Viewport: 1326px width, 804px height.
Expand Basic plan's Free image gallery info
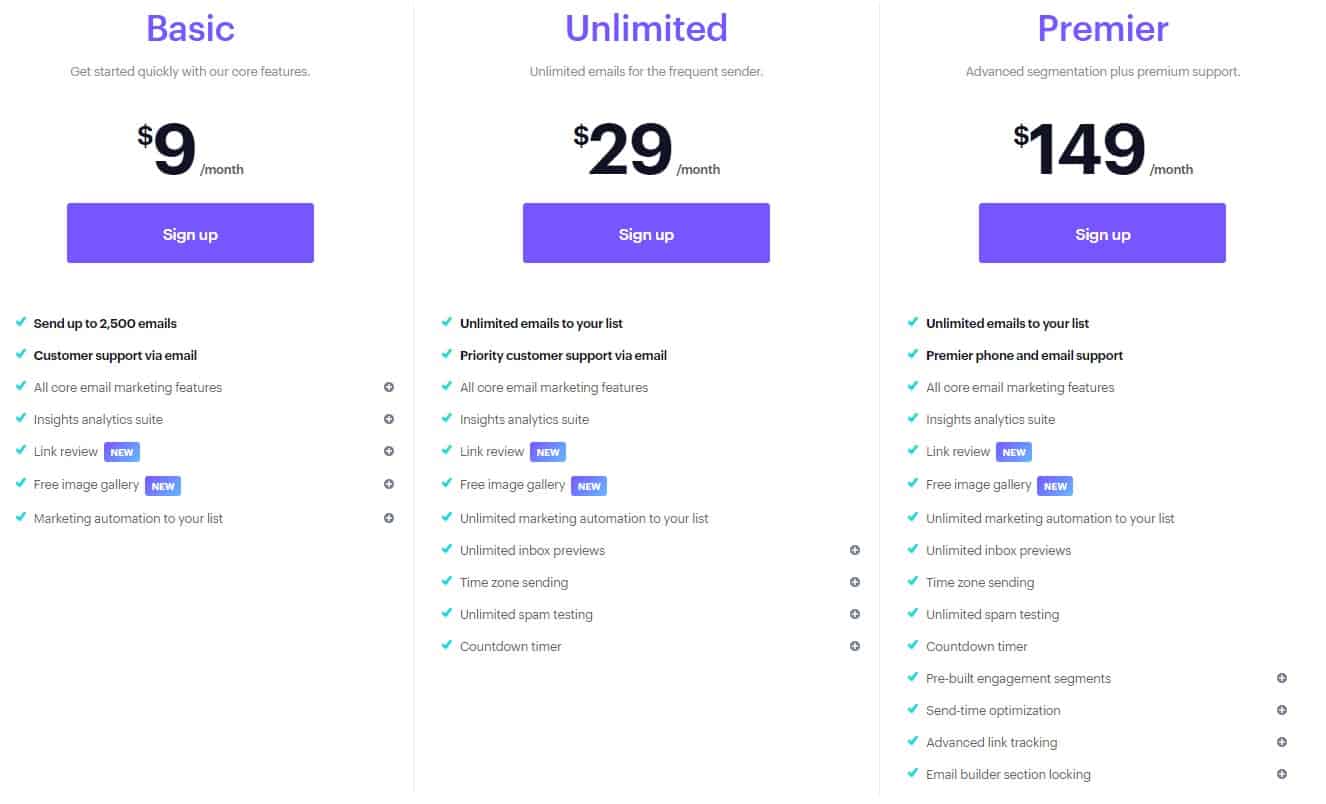click(x=389, y=484)
